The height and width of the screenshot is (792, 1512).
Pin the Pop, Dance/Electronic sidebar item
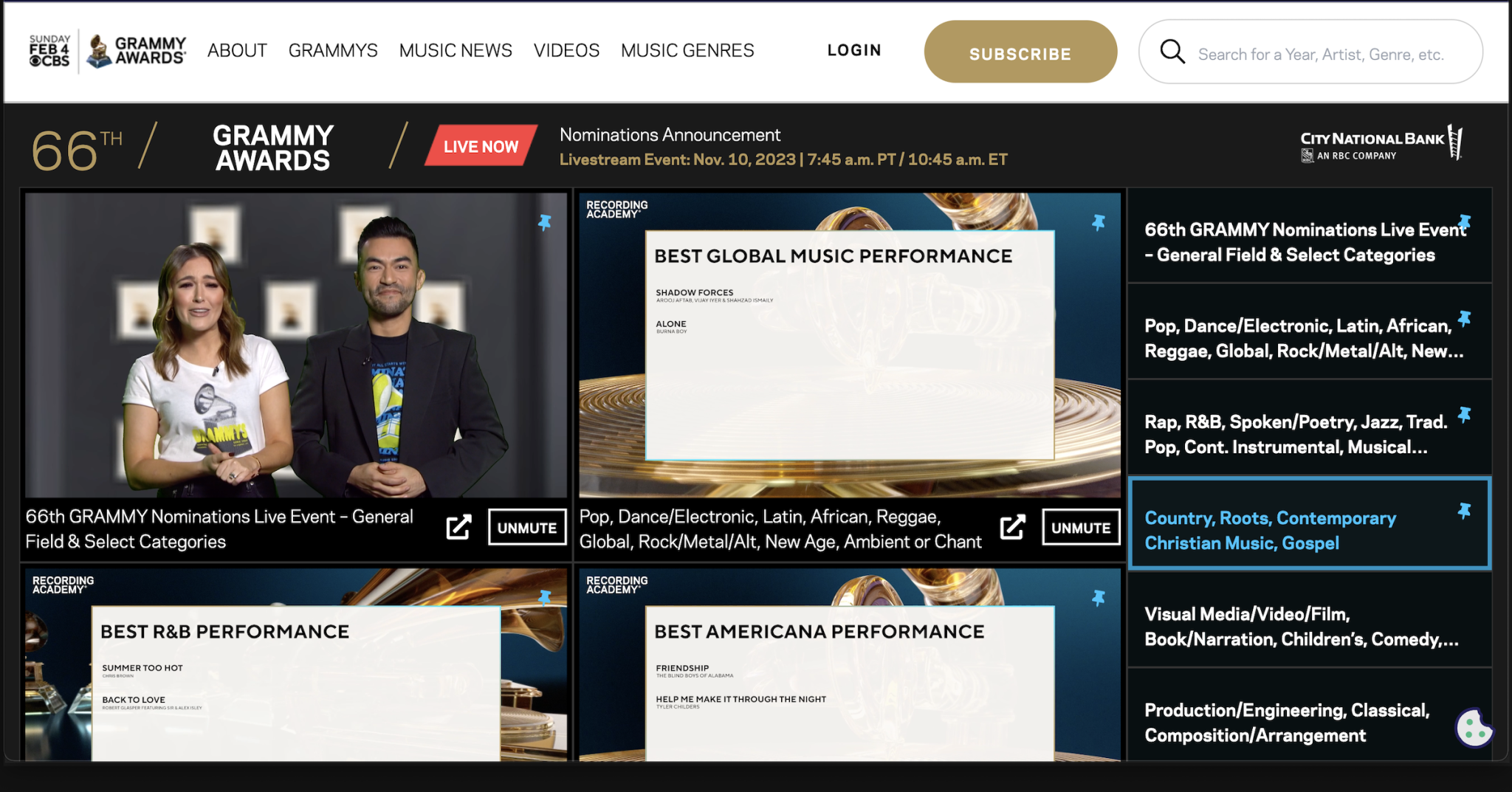click(1465, 318)
